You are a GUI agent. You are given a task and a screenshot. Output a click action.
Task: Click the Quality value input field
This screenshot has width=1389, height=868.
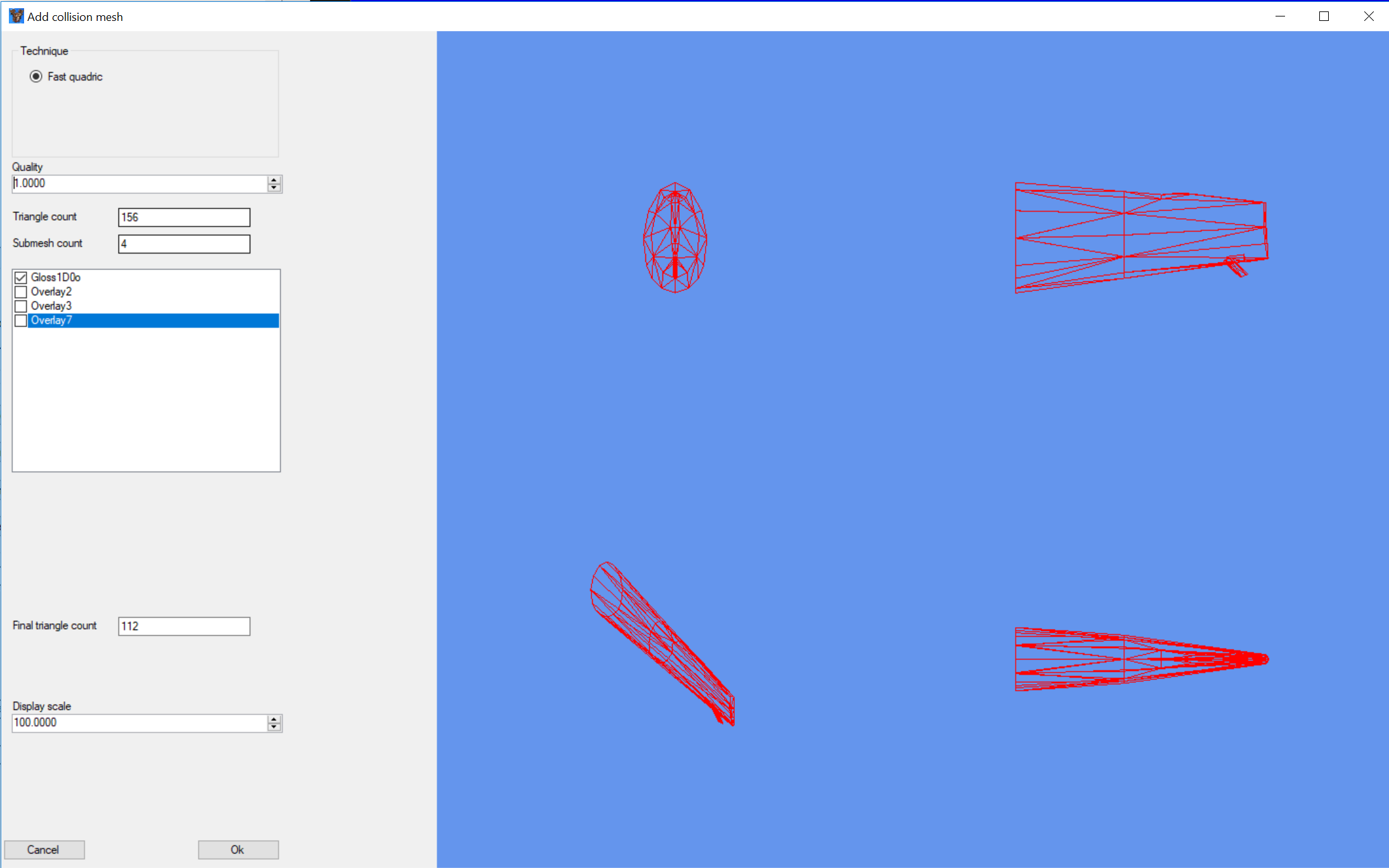[139, 184]
